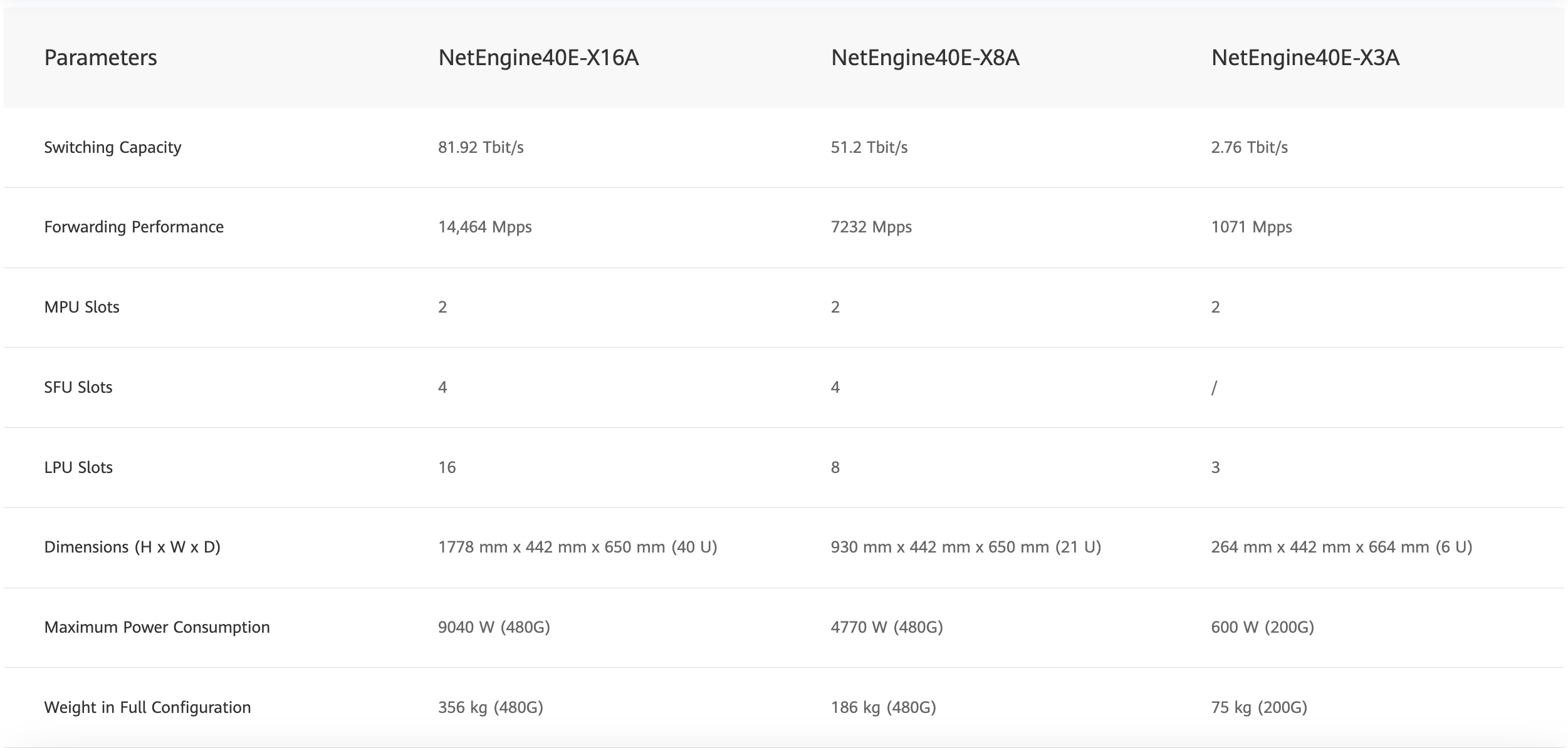The height and width of the screenshot is (748, 1568).
Task: Click the SFU Slots row label
Action: 78,387
